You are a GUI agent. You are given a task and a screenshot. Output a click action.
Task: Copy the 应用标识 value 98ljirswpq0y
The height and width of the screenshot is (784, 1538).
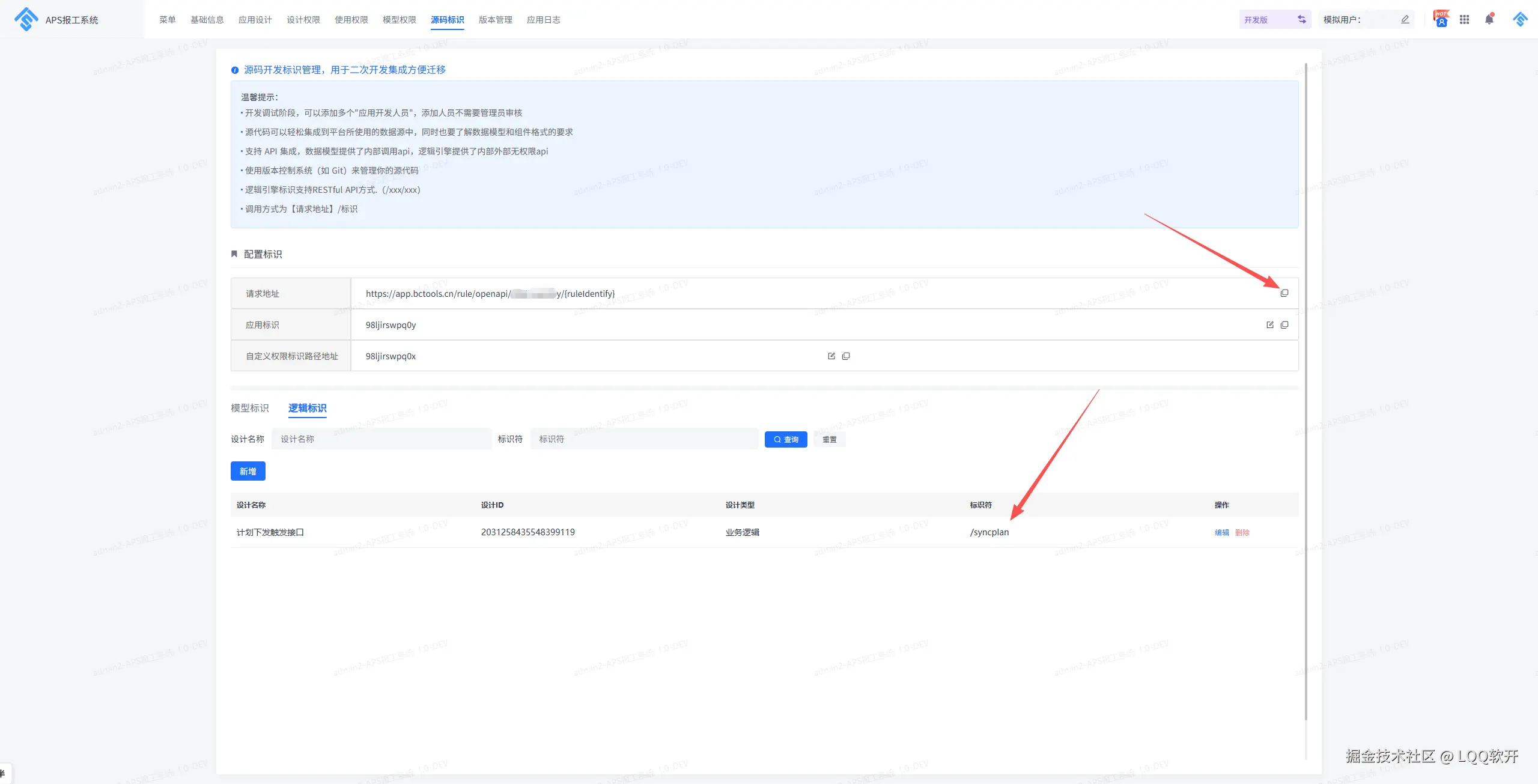(1284, 325)
